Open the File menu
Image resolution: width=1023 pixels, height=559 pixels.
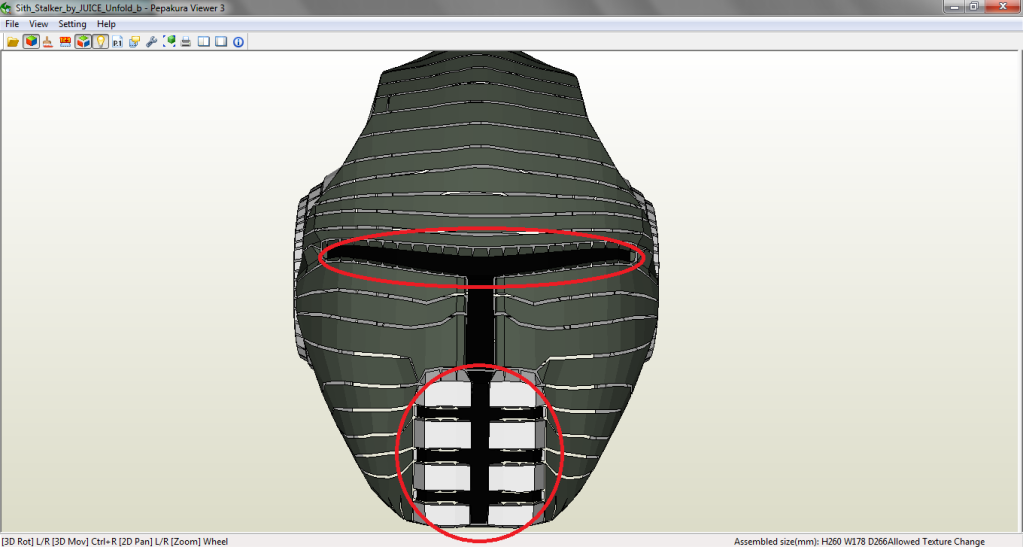(12, 23)
